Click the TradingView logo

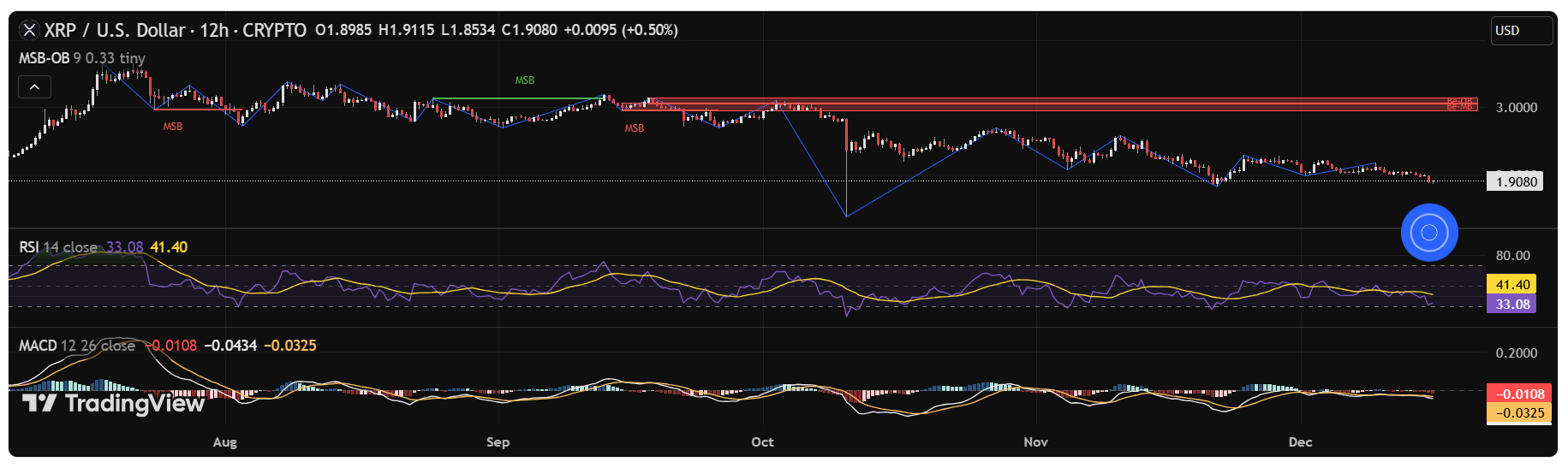pyautogui.click(x=113, y=403)
